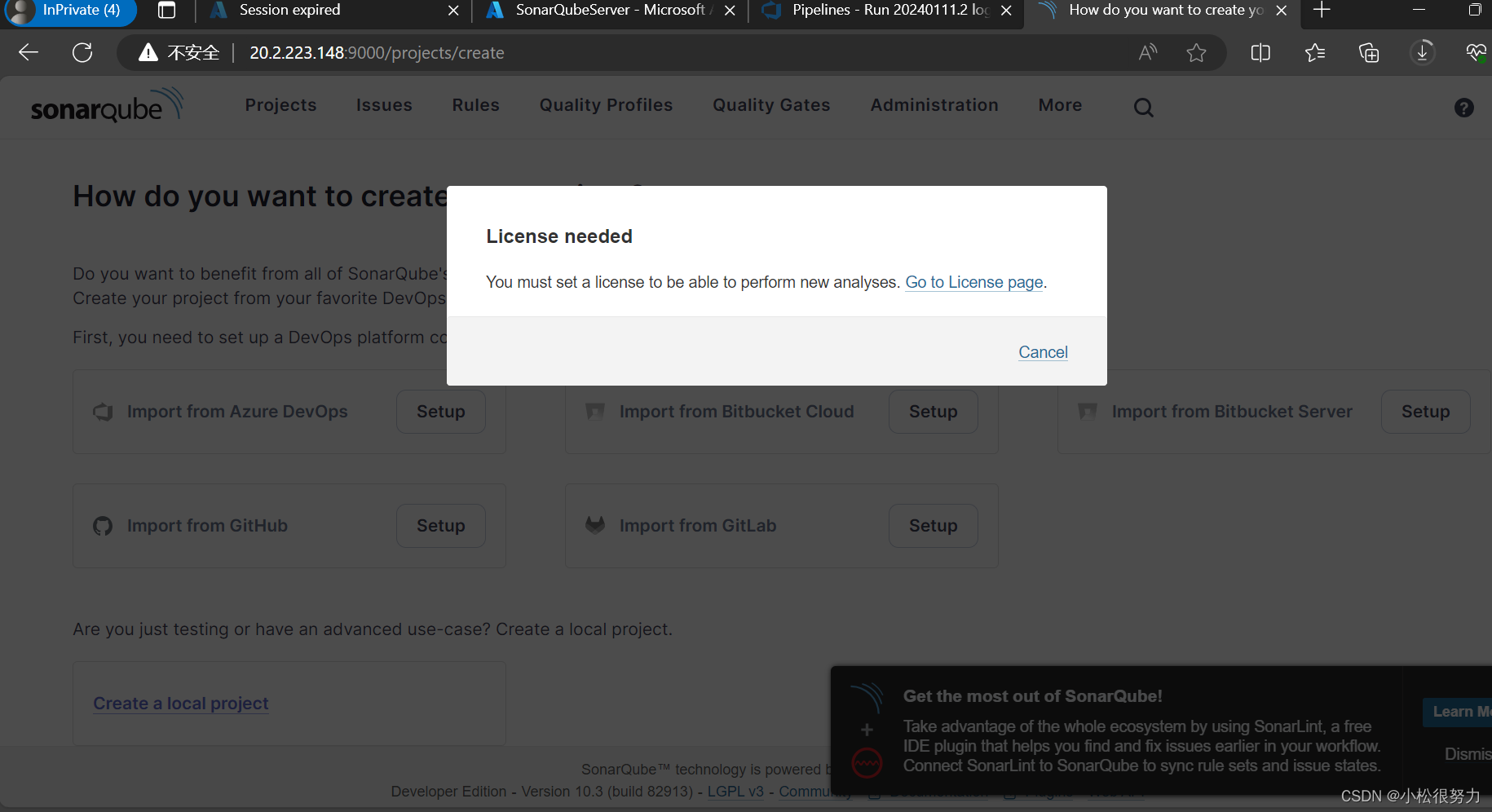The image size is (1492, 812).
Task: Open the tab actions menu icon
Action: tap(166, 11)
